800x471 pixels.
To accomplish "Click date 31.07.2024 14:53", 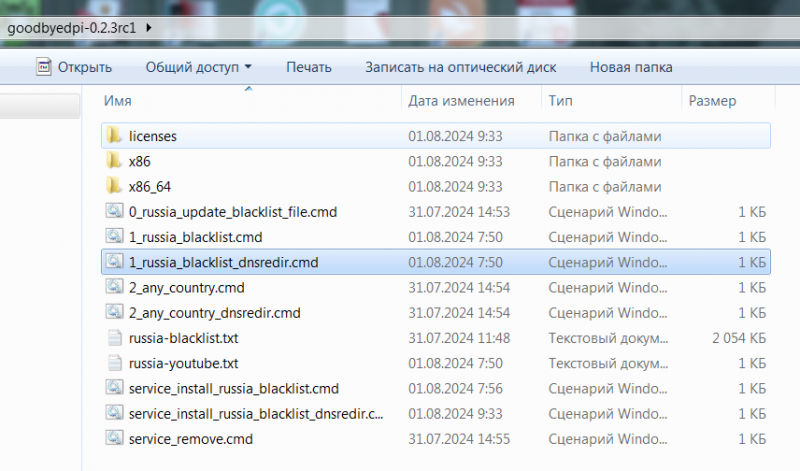I will [459, 212].
